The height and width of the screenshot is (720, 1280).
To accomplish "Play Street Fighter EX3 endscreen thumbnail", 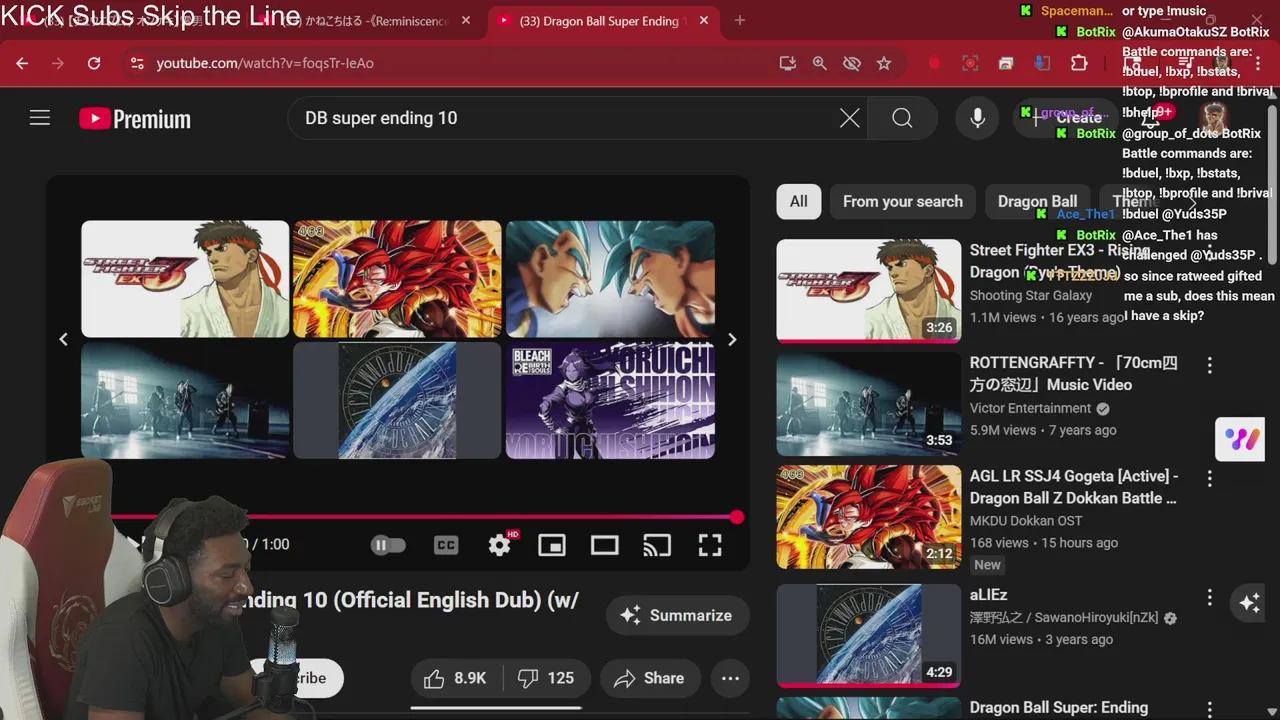I will pos(185,279).
